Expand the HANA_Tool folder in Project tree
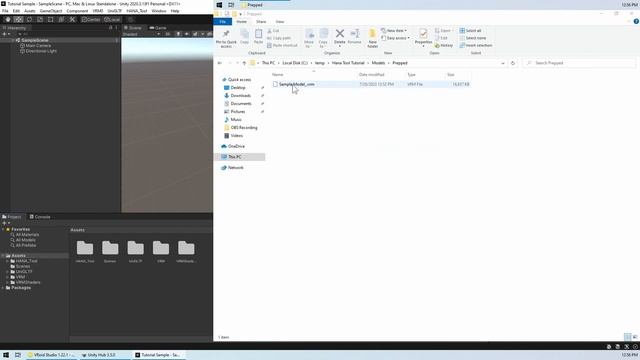The image size is (640, 360). tap(8, 261)
